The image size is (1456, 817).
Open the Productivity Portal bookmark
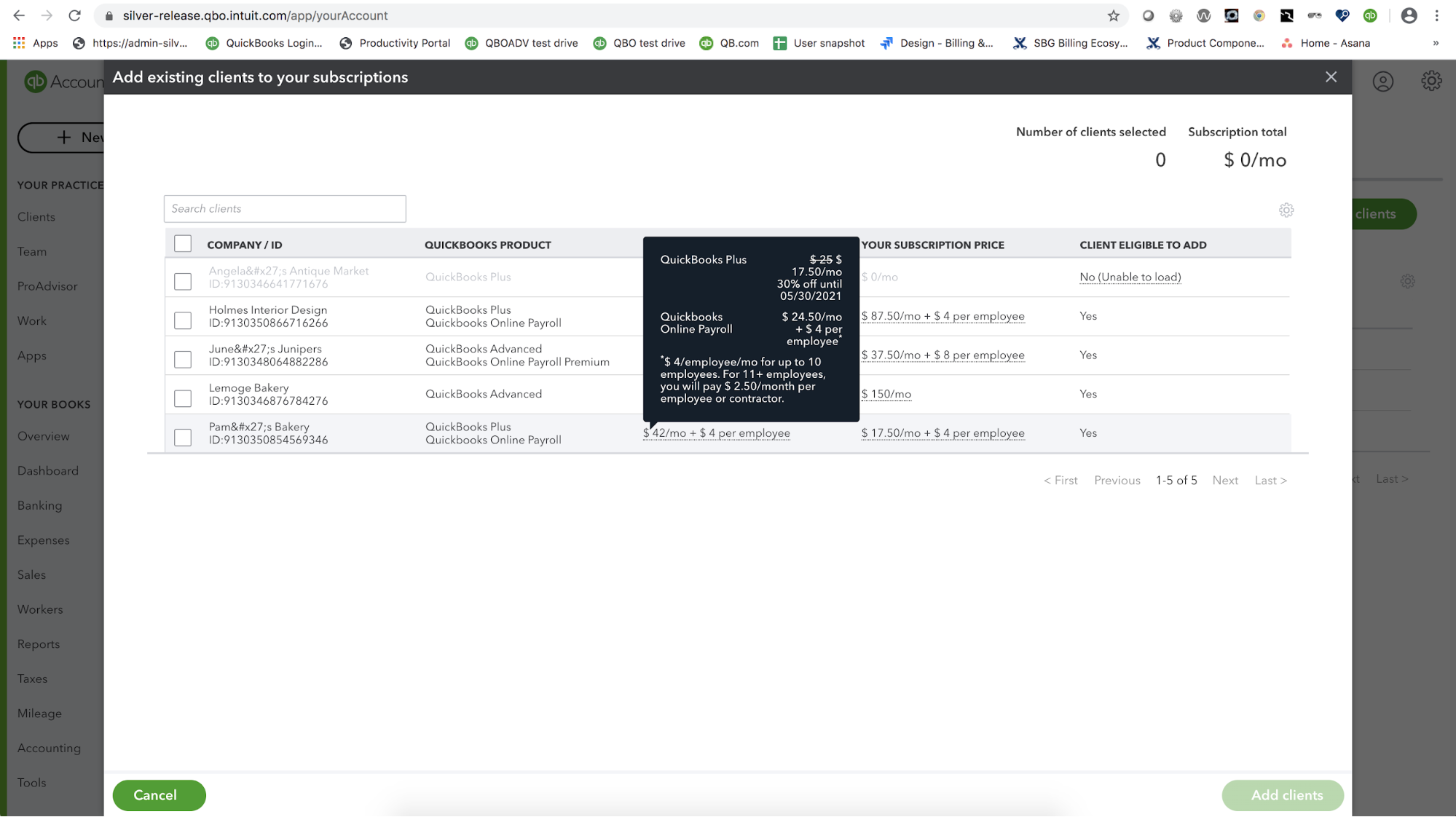[x=395, y=43]
